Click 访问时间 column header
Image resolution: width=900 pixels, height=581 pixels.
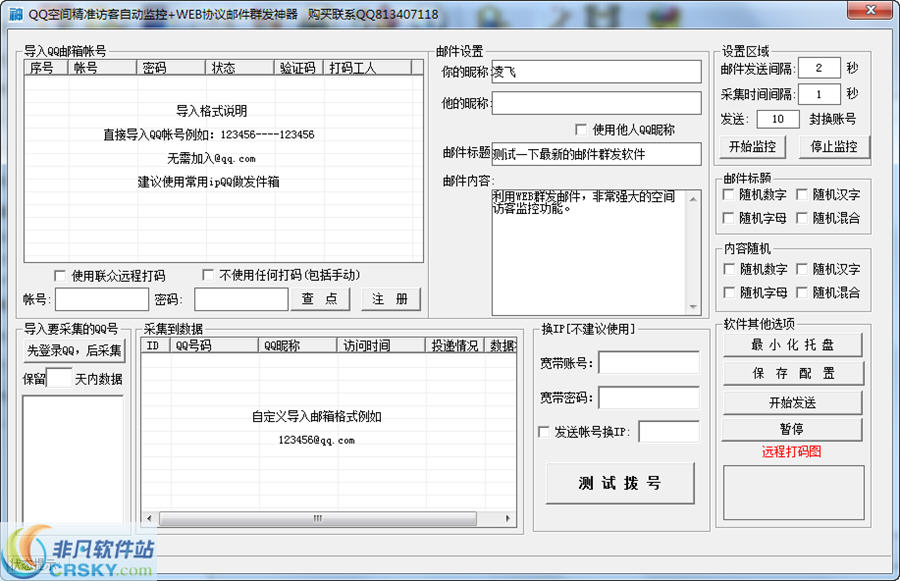382,345
